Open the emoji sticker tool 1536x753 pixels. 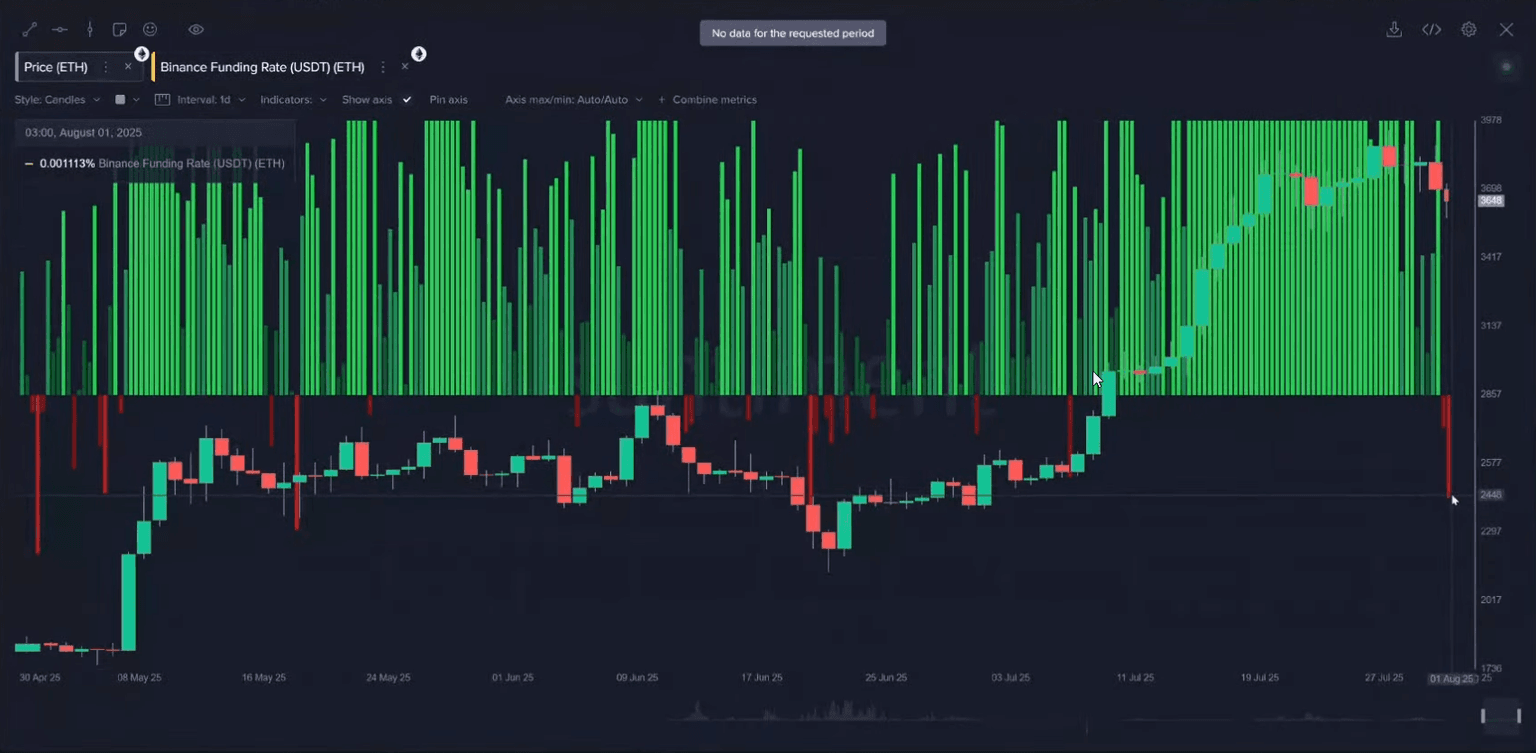tap(150, 30)
